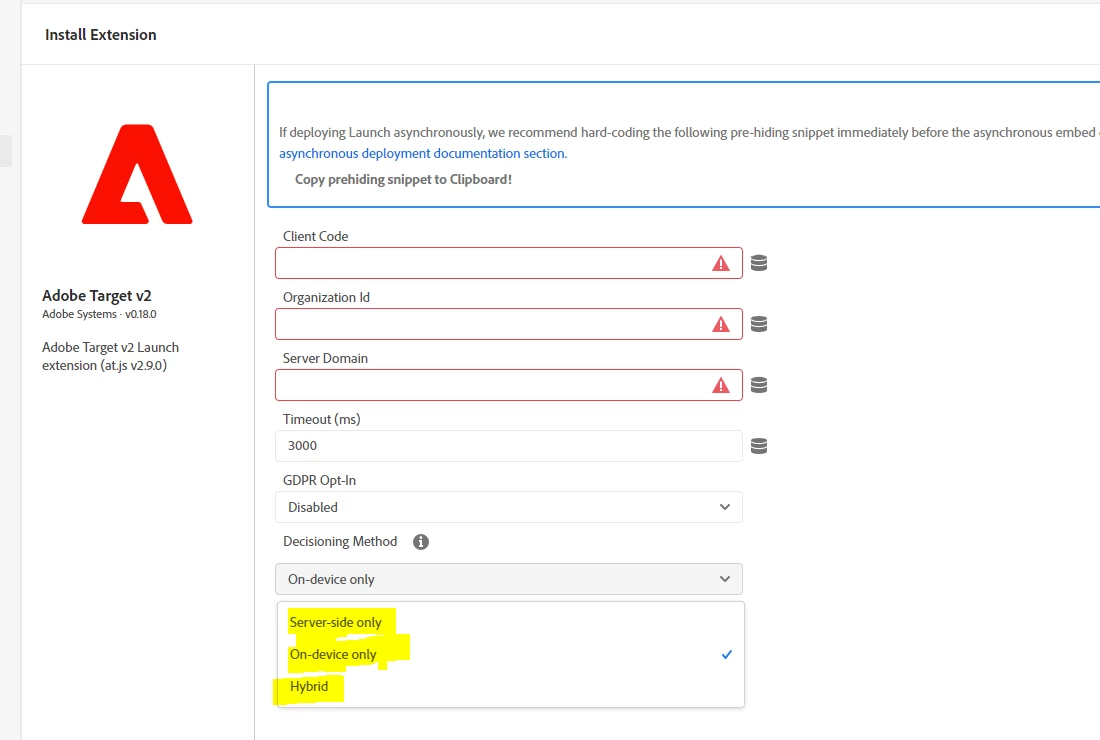This screenshot has width=1100, height=740.
Task: Click Adobe Systems v0.18.0 version text
Action: tap(99, 314)
